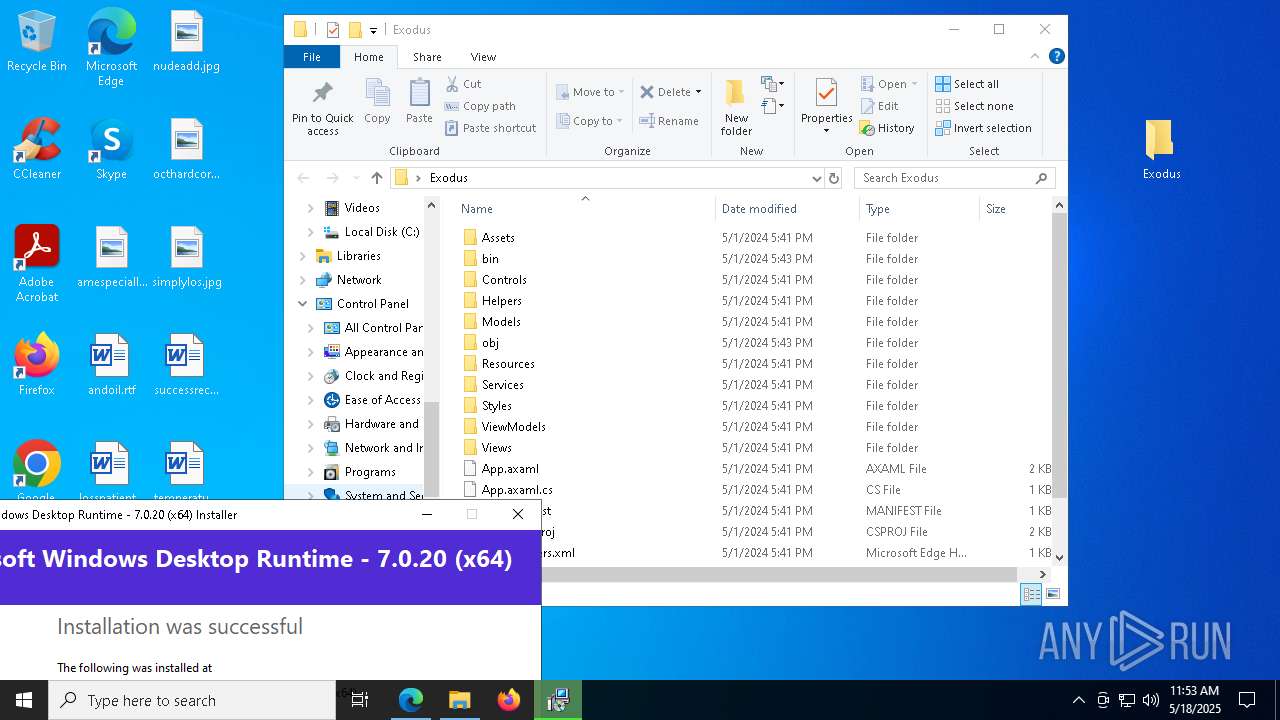The width and height of the screenshot is (1280, 720).
Task: Click Invert selection in ribbon
Action: [984, 128]
